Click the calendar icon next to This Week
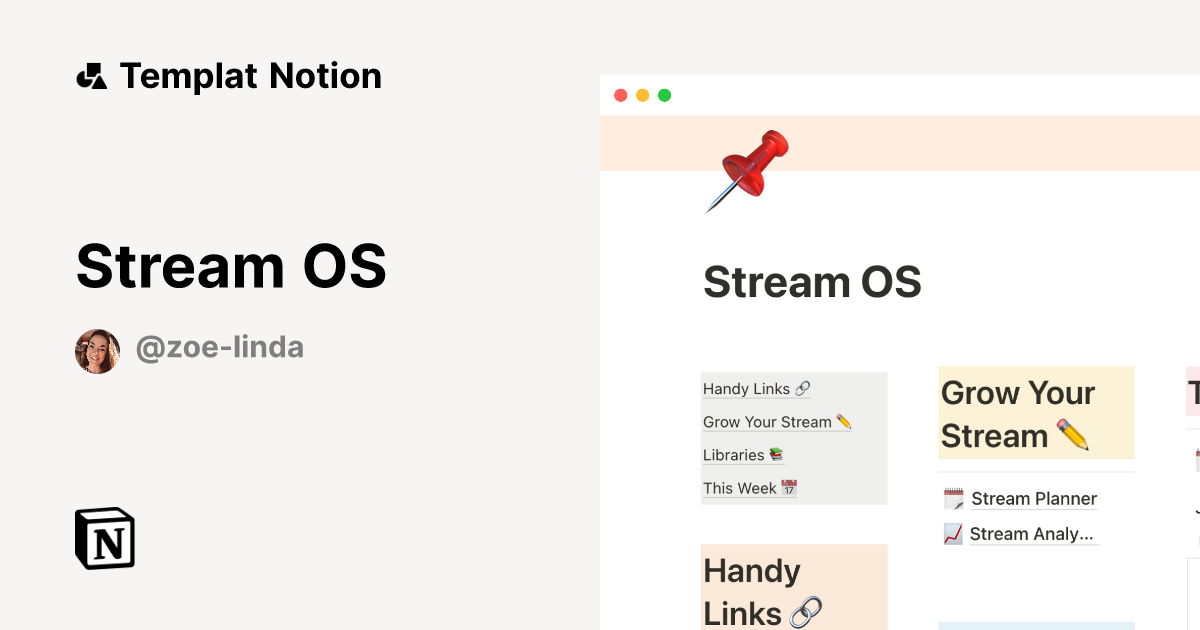Screen dimensions: 1200x630 point(788,489)
